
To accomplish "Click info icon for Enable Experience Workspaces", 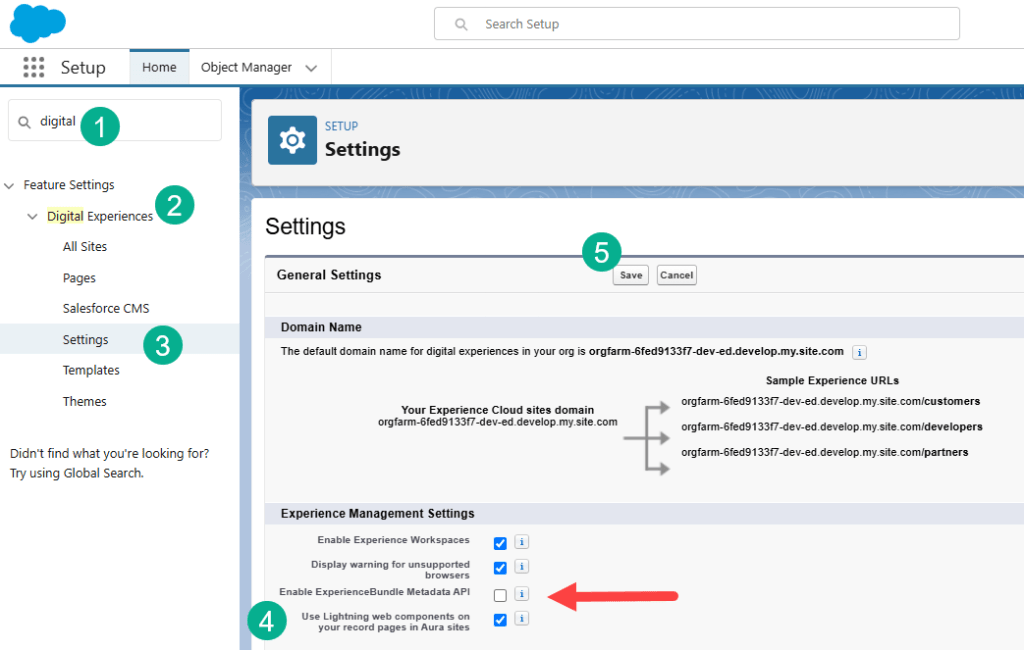I will pyautogui.click(x=521, y=542).
